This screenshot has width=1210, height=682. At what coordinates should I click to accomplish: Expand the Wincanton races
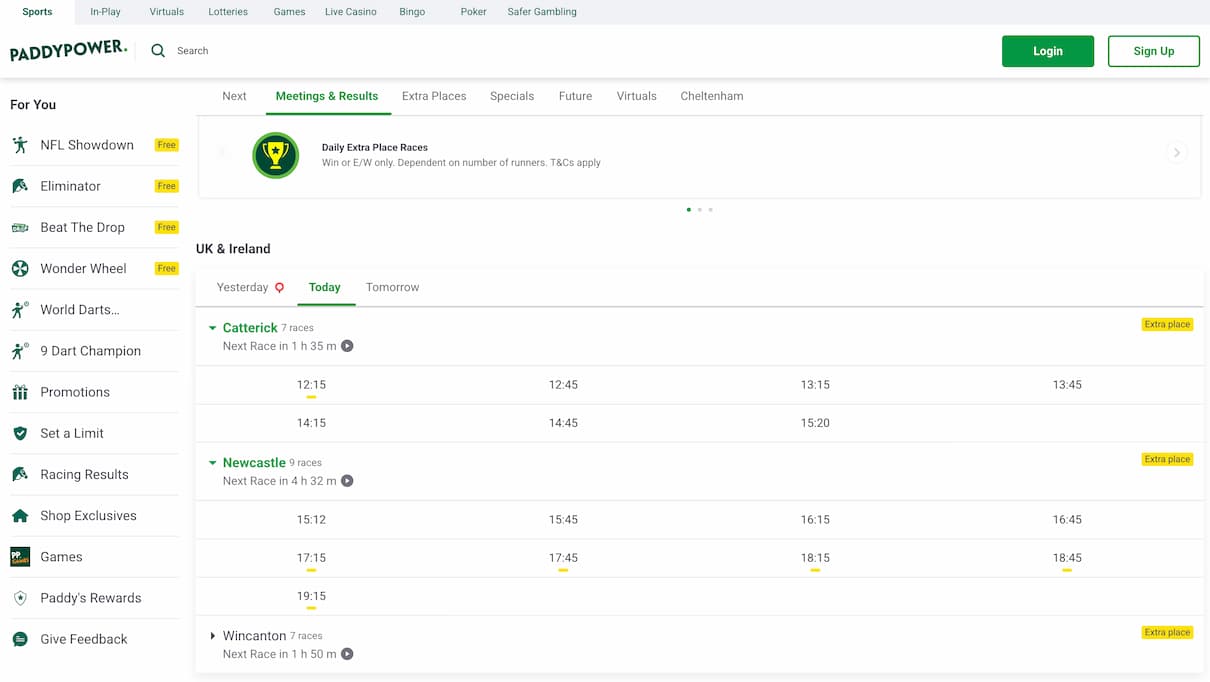[x=212, y=635]
